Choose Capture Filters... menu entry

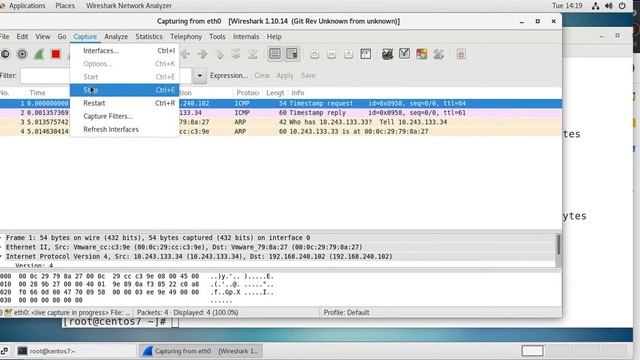pos(124,116)
